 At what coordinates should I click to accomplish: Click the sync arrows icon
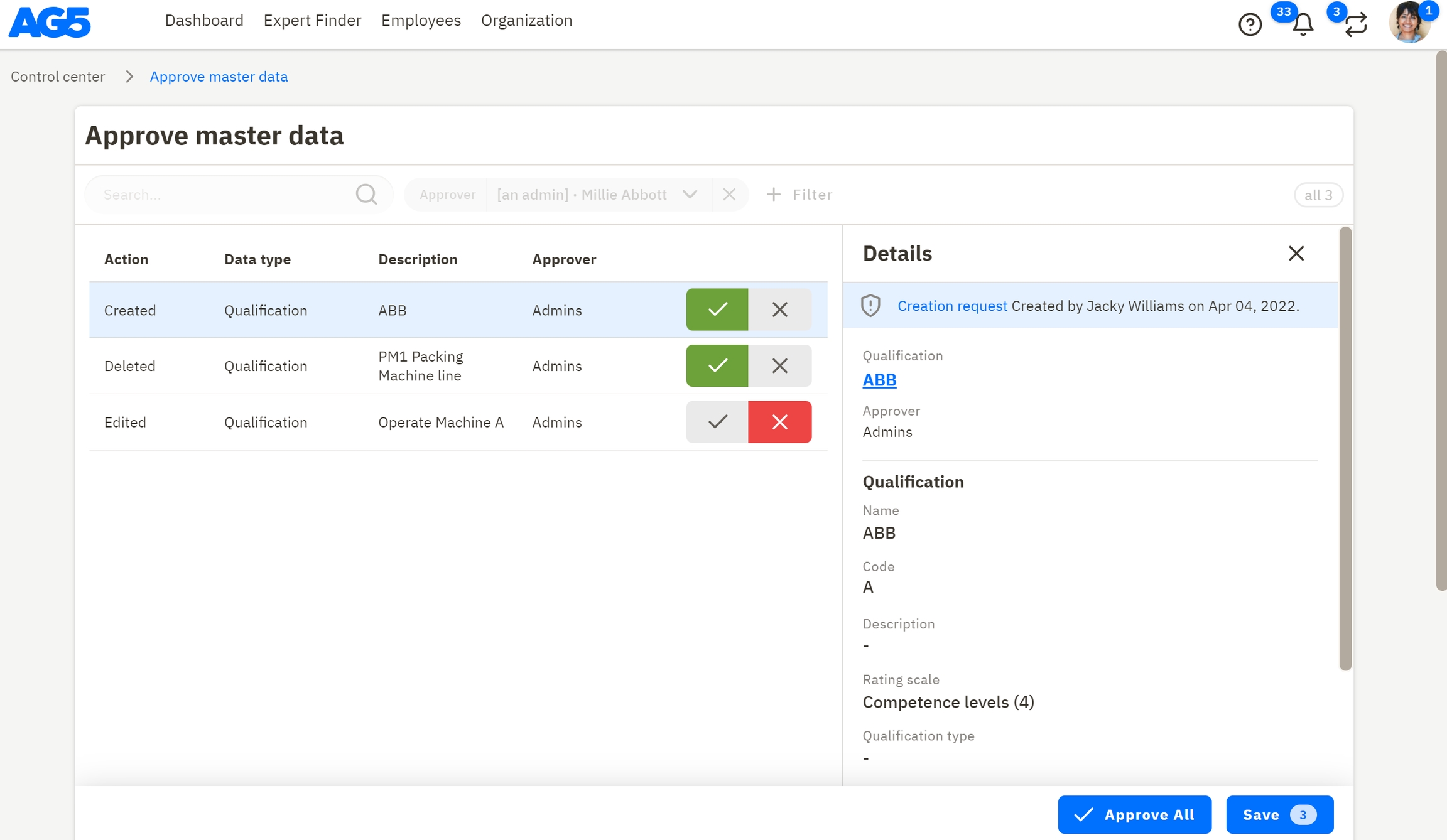pos(1356,24)
